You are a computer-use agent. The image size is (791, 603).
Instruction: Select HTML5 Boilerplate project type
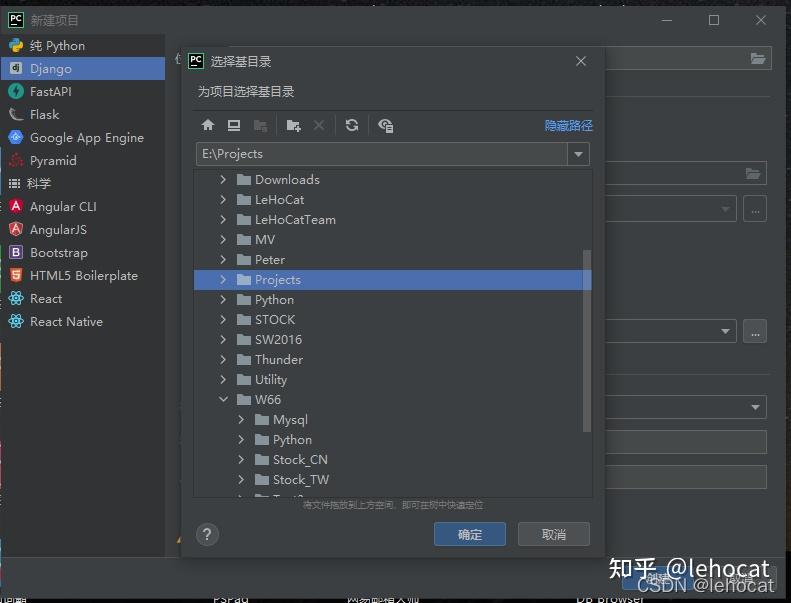point(83,276)
